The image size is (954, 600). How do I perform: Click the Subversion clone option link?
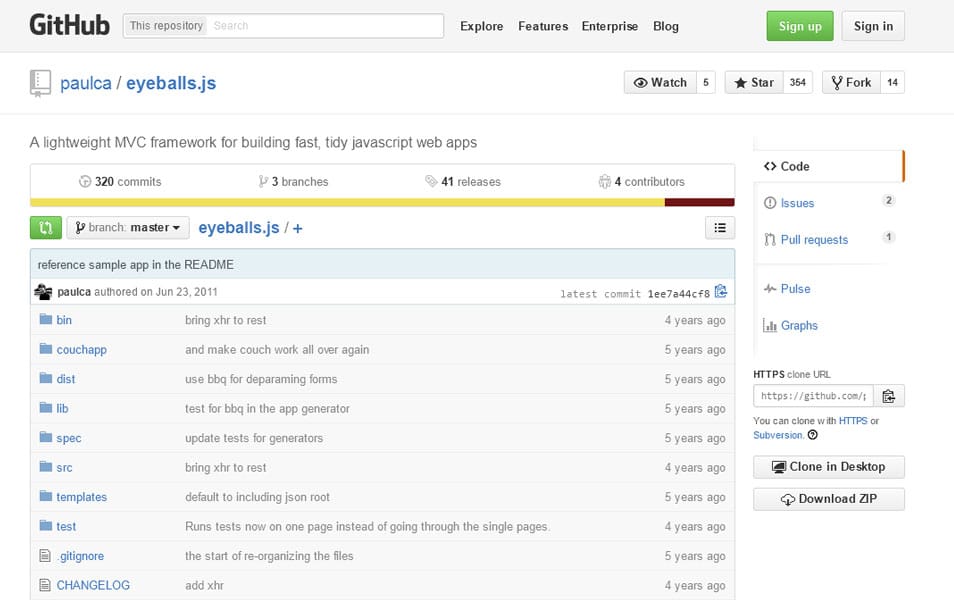point(778,435)
